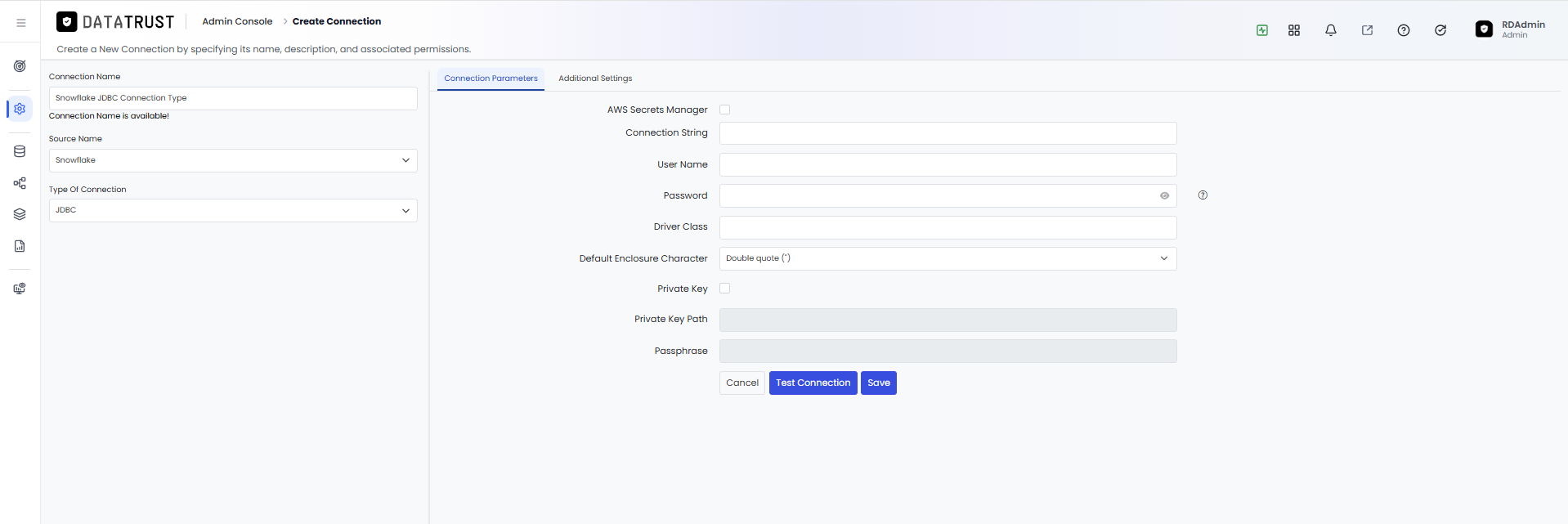
Task: Click the Test Connection button
Action: coord(813,383)
